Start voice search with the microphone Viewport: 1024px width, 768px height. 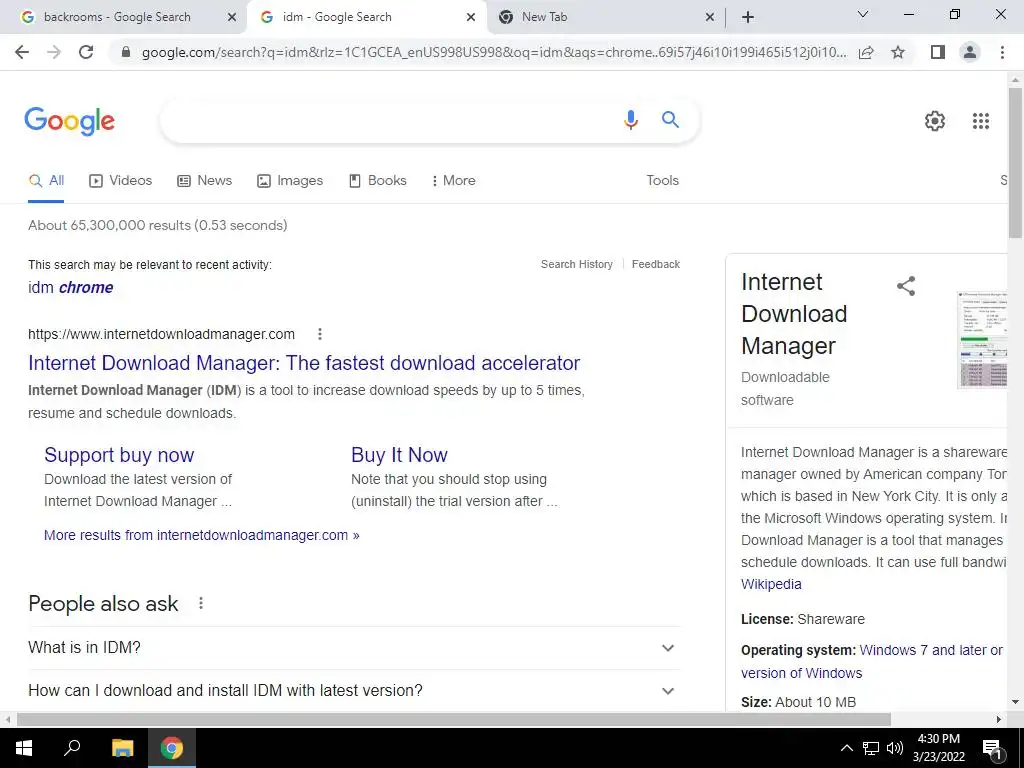pos(630,120)
